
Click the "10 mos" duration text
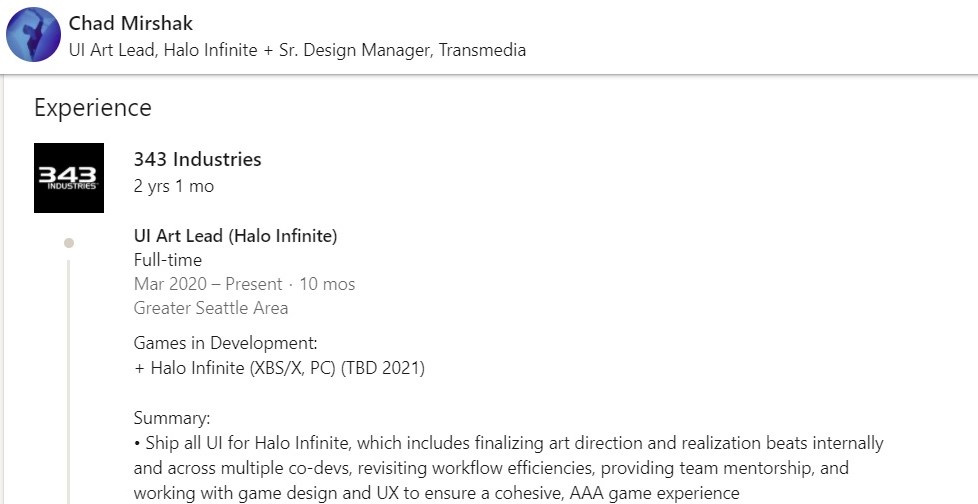[327, 284]
